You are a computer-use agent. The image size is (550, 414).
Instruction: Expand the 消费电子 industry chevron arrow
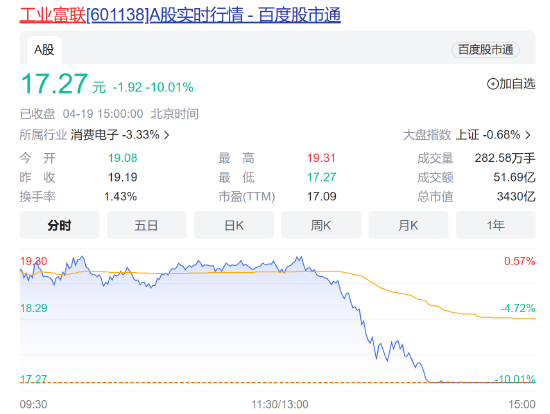(x=167, y=135)
